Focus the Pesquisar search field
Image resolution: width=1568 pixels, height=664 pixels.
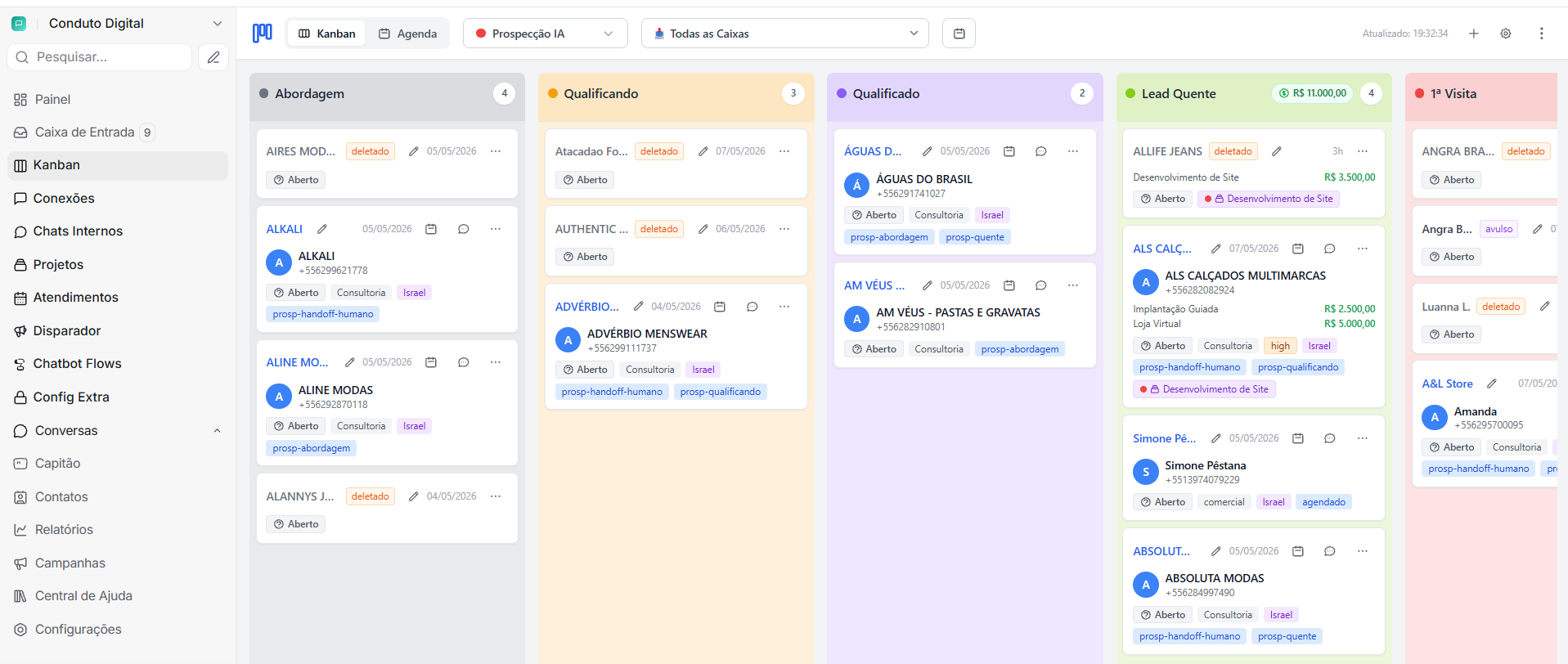100,57
